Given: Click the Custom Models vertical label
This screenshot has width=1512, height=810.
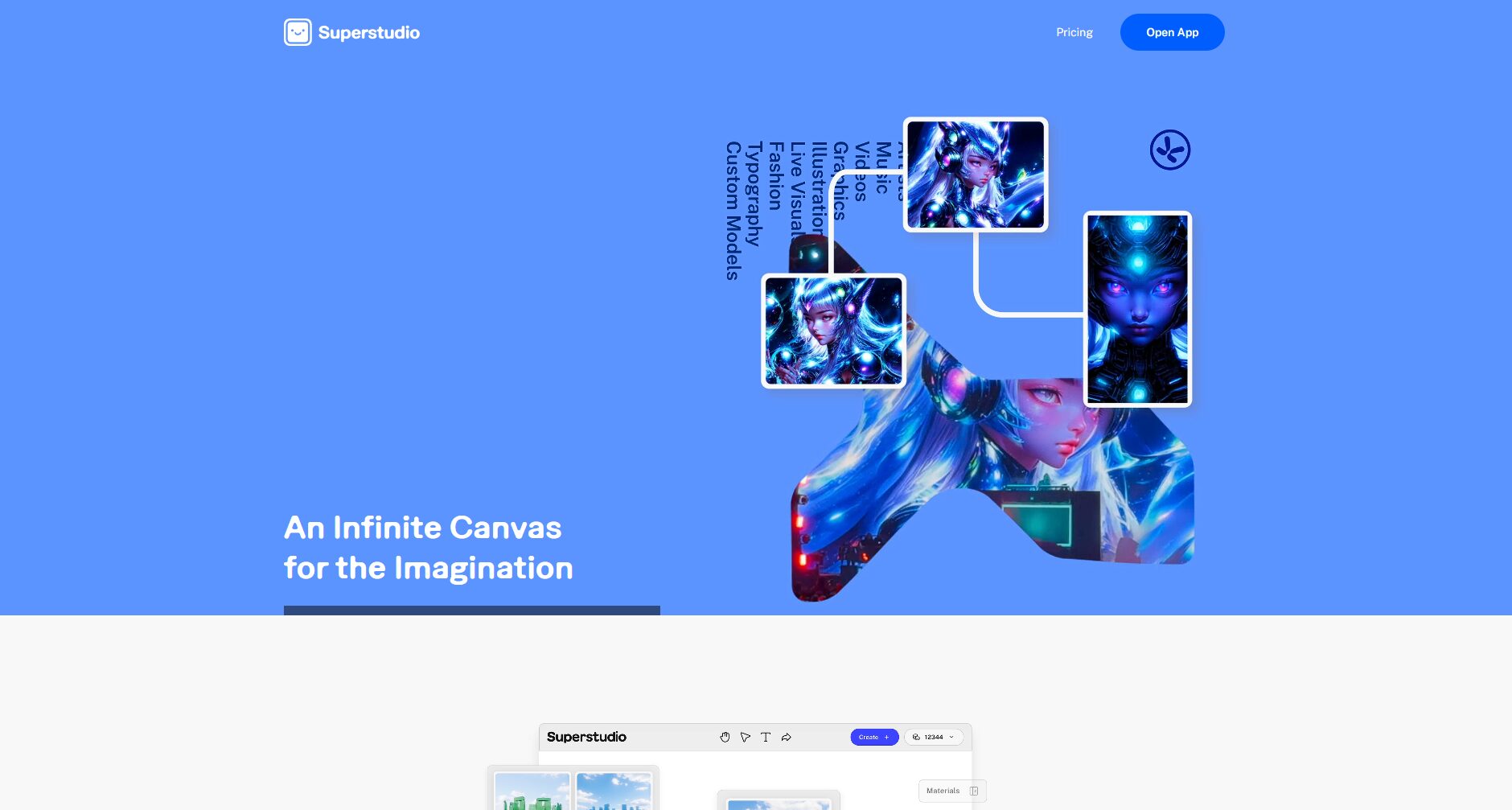Looking at the screenshot, I should click(733, 211).
